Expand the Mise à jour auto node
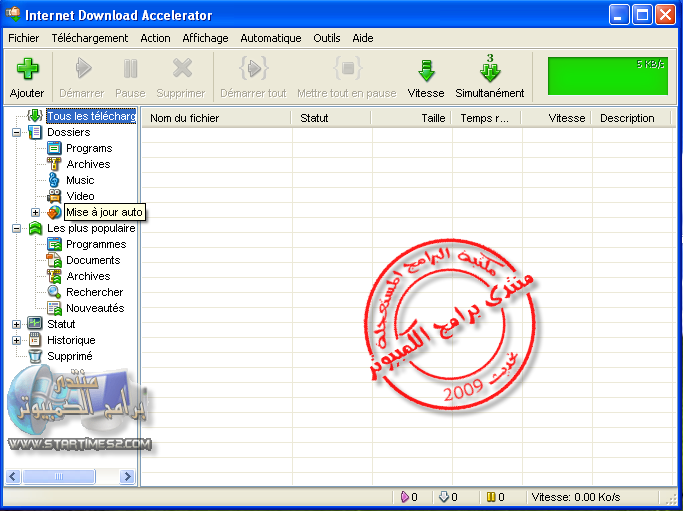The width and height of the screenshot is (683, 511). [36, 212]
